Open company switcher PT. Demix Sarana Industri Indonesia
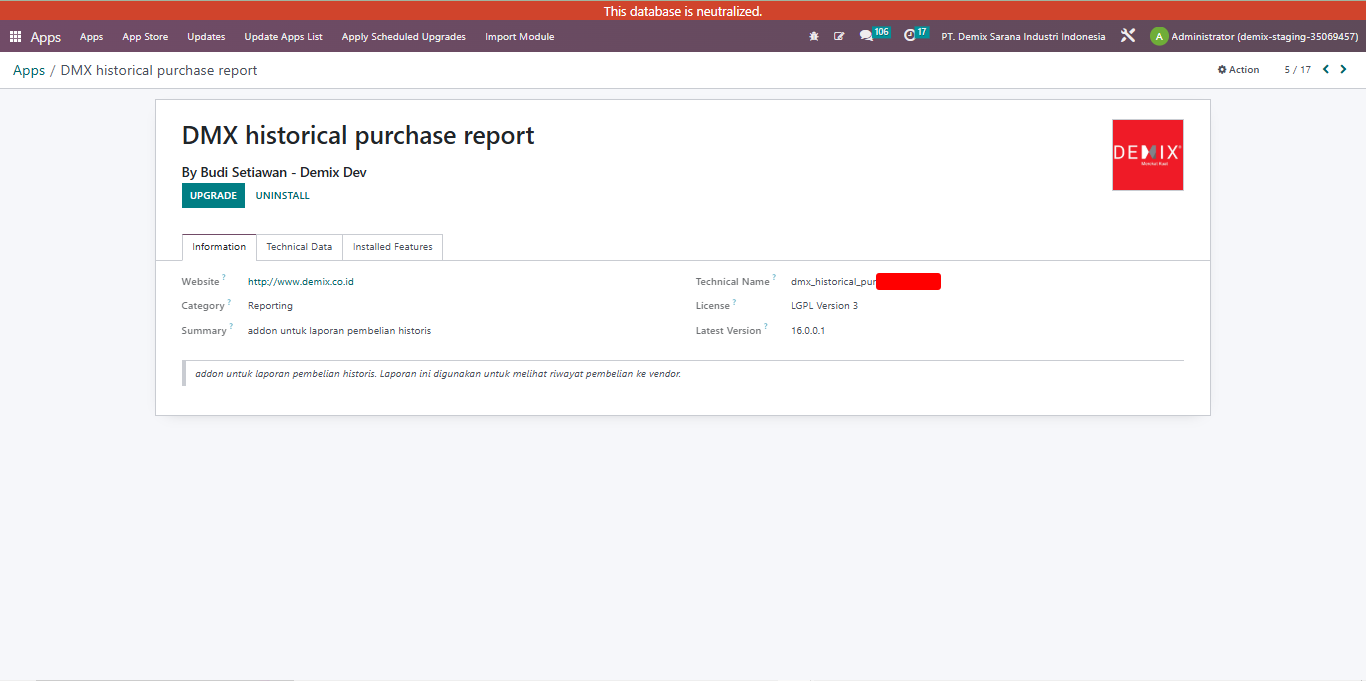 (x=1023, y=37)
